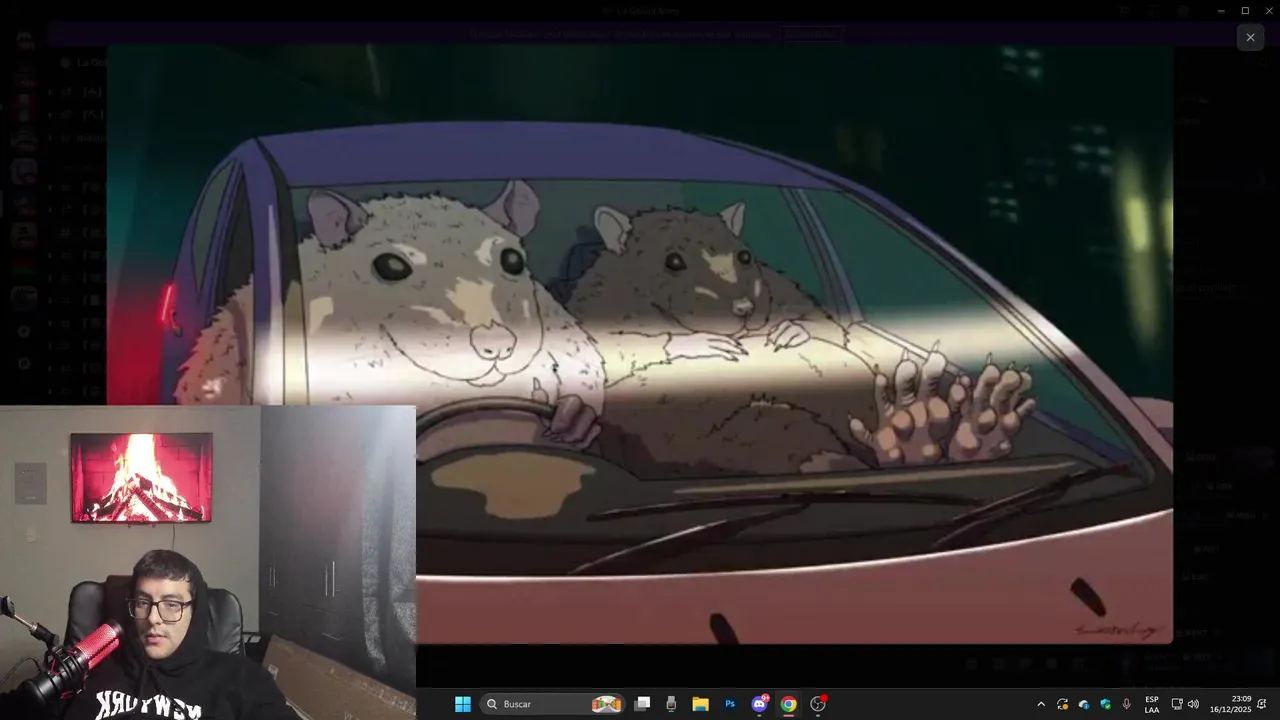Viewport: 1280px width, 720px height.
Task: Switch to Discord via taskbar icon
Action: tap(759, 704)
